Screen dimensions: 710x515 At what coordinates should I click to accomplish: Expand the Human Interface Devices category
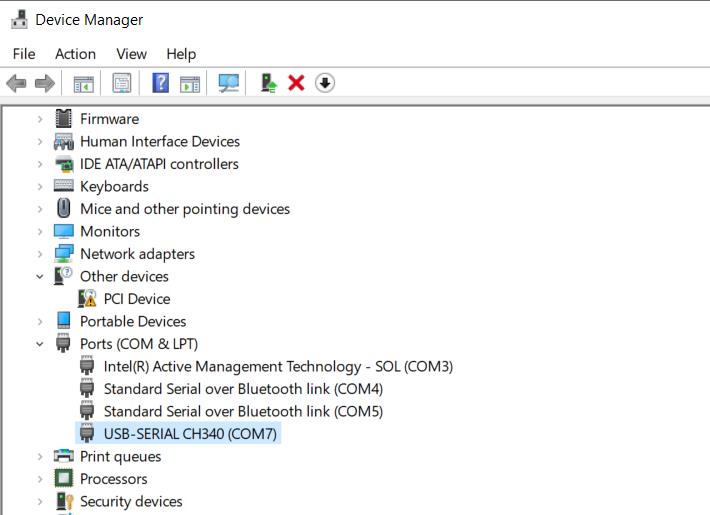click(40, 142)
